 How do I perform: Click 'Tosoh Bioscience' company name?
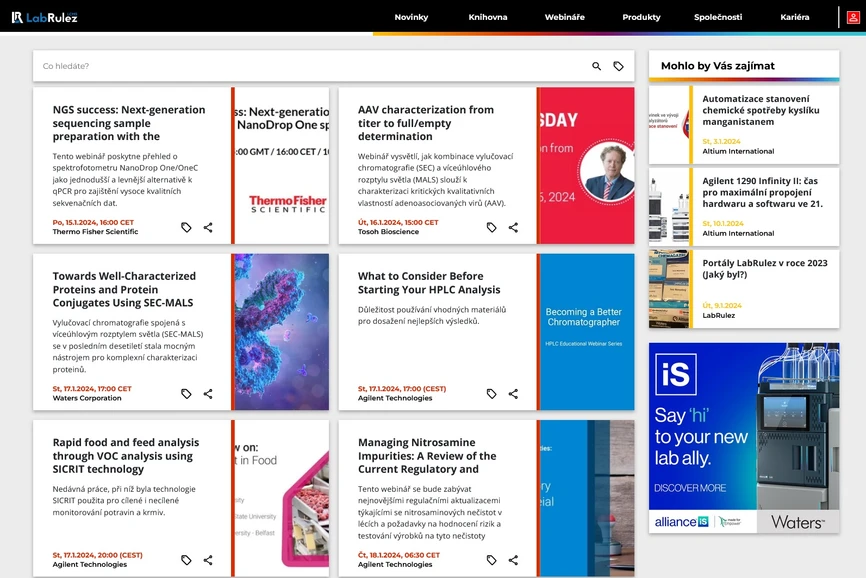click(388, 232)
